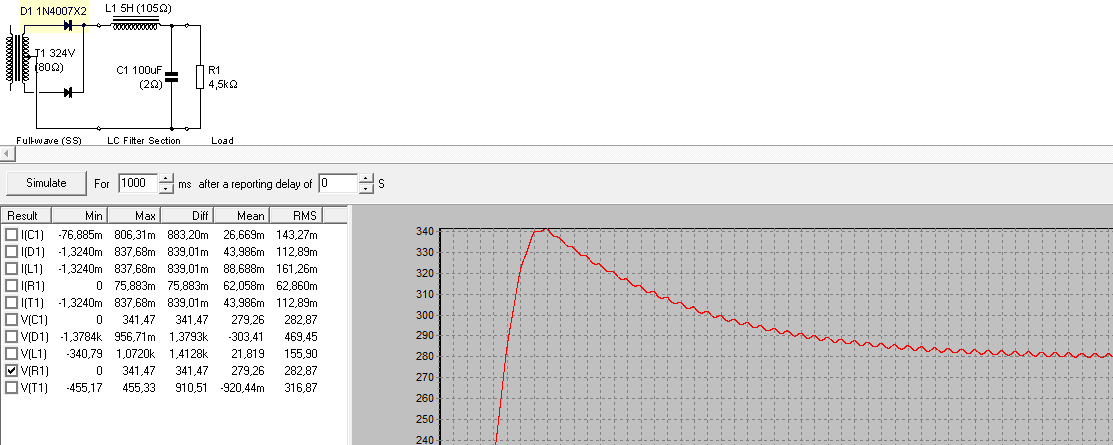Screen dimensions: 1113x445
Task: Click the T1 324V transformer label
Action: [54, 53]
